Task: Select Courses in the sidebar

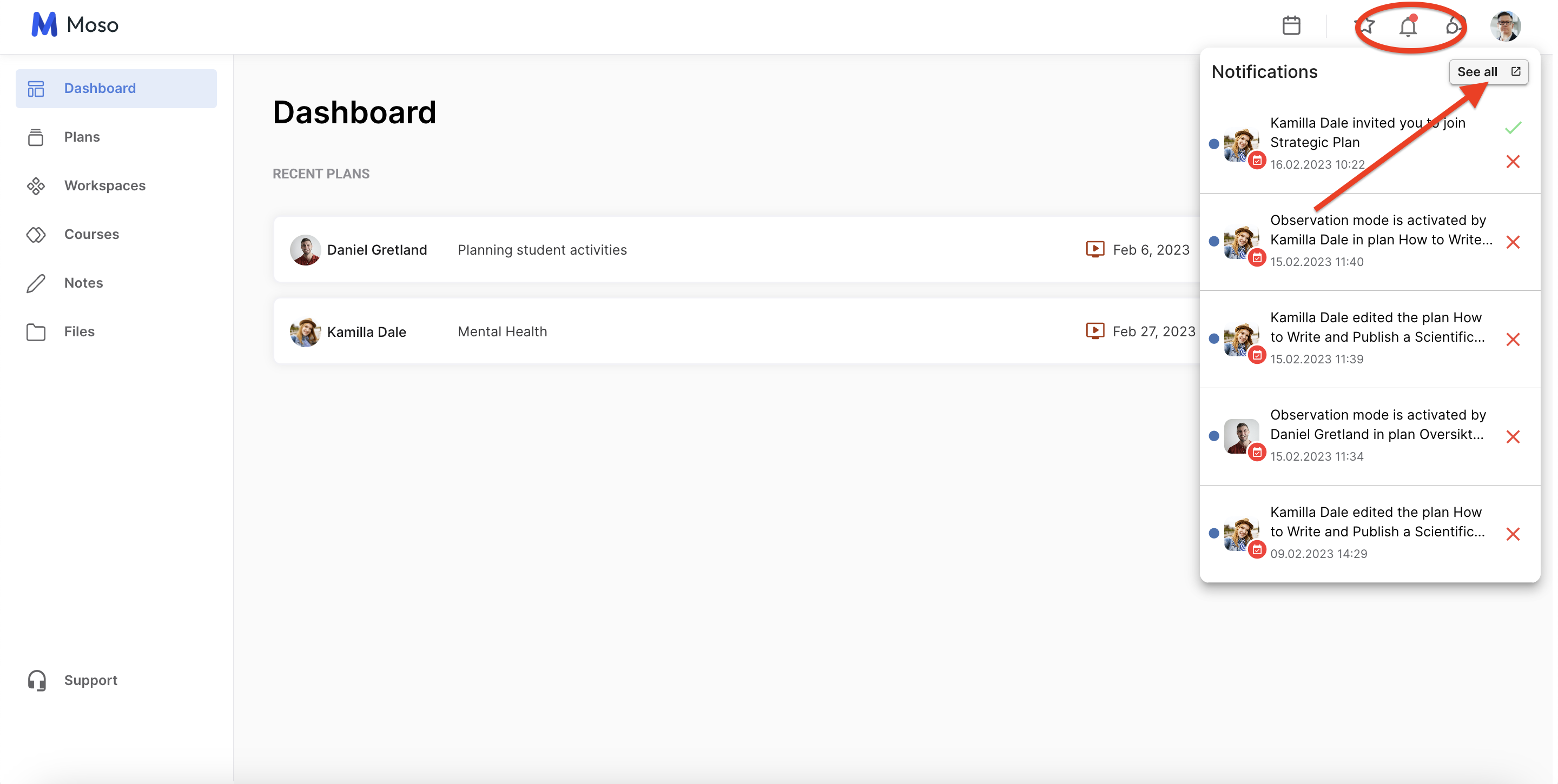Action: point(91,234)
